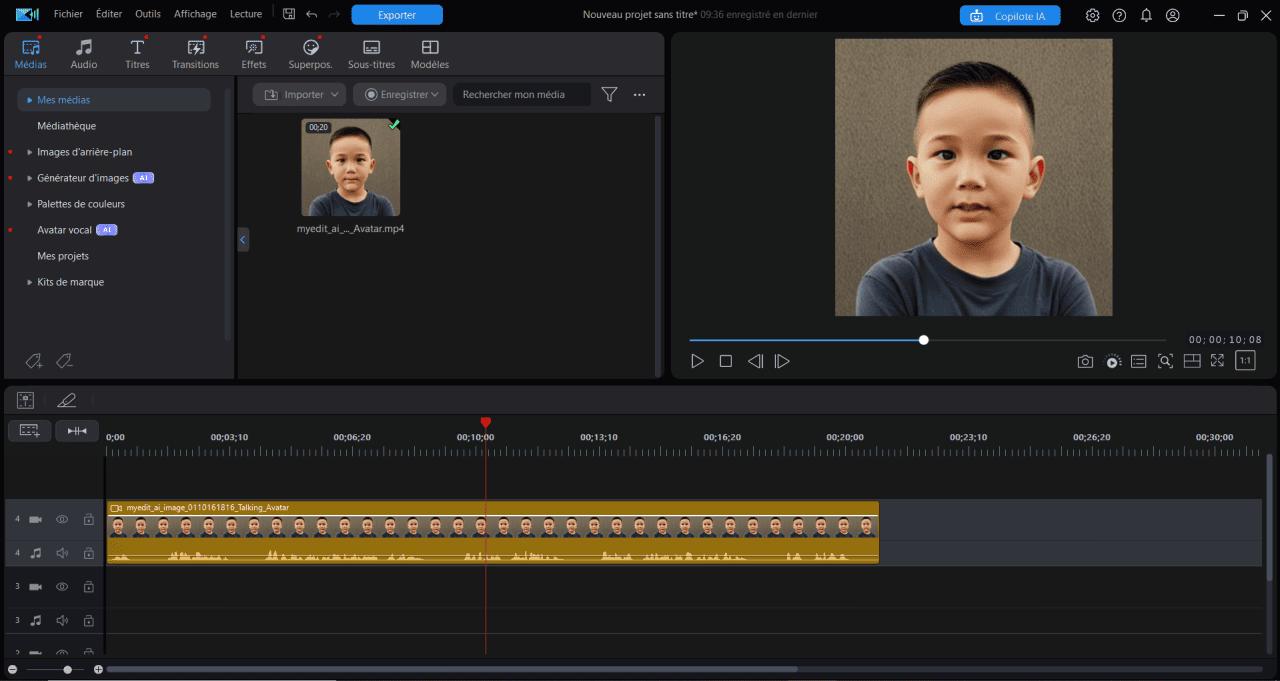Click the undo arrow icon
Viewport: 1280px width, 681px height.
(x=311, y=14)
